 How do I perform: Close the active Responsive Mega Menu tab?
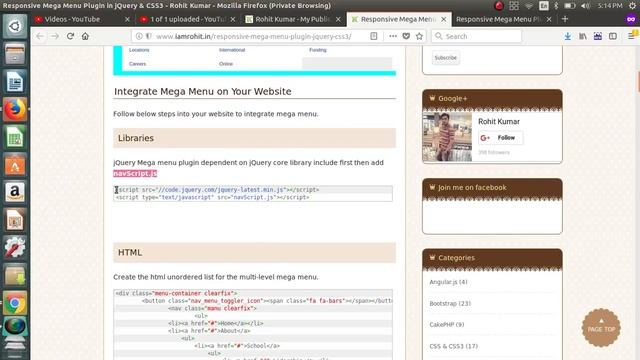click(444, 19)
